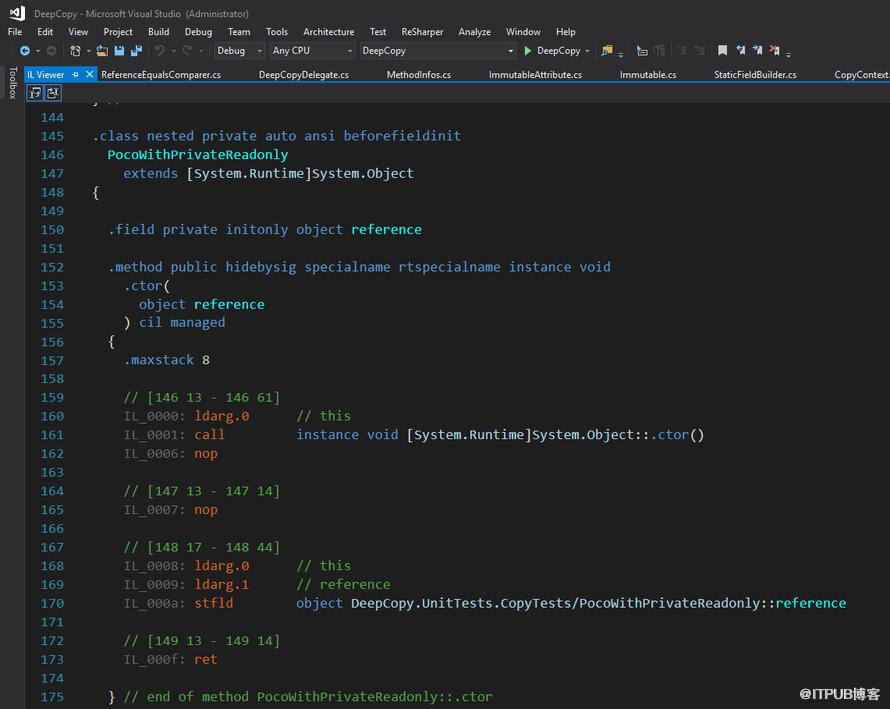Click line number 150 in the gutter
The height and width of the screenshot is (709, 890).
52,230
